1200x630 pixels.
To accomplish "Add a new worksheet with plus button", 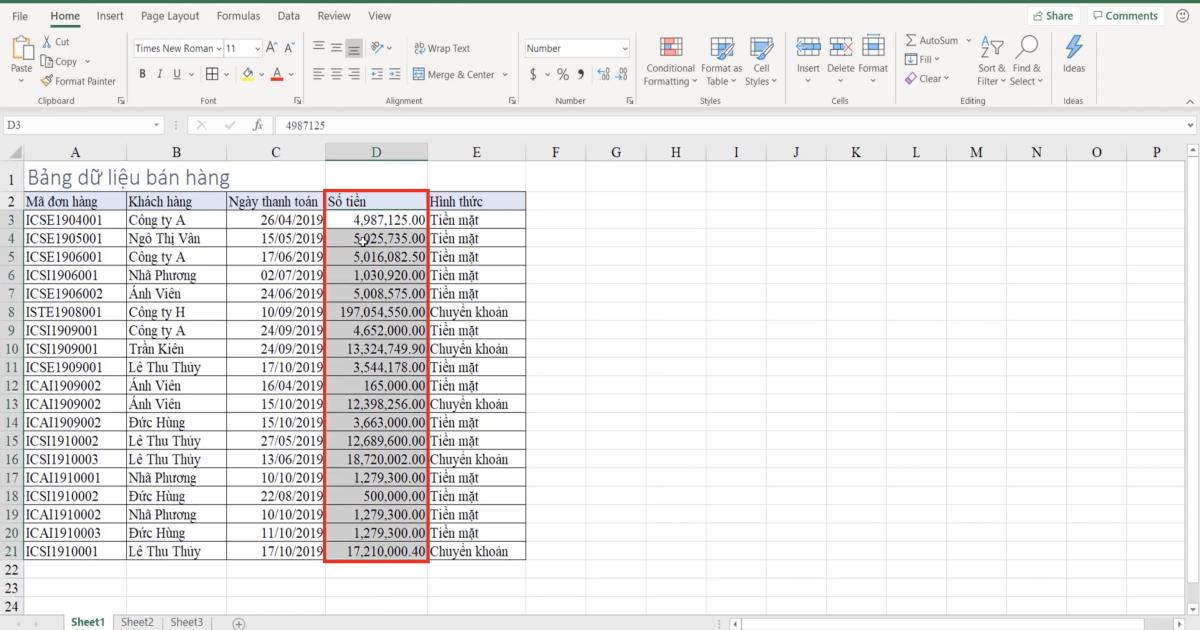I will [x=238, y=622].
